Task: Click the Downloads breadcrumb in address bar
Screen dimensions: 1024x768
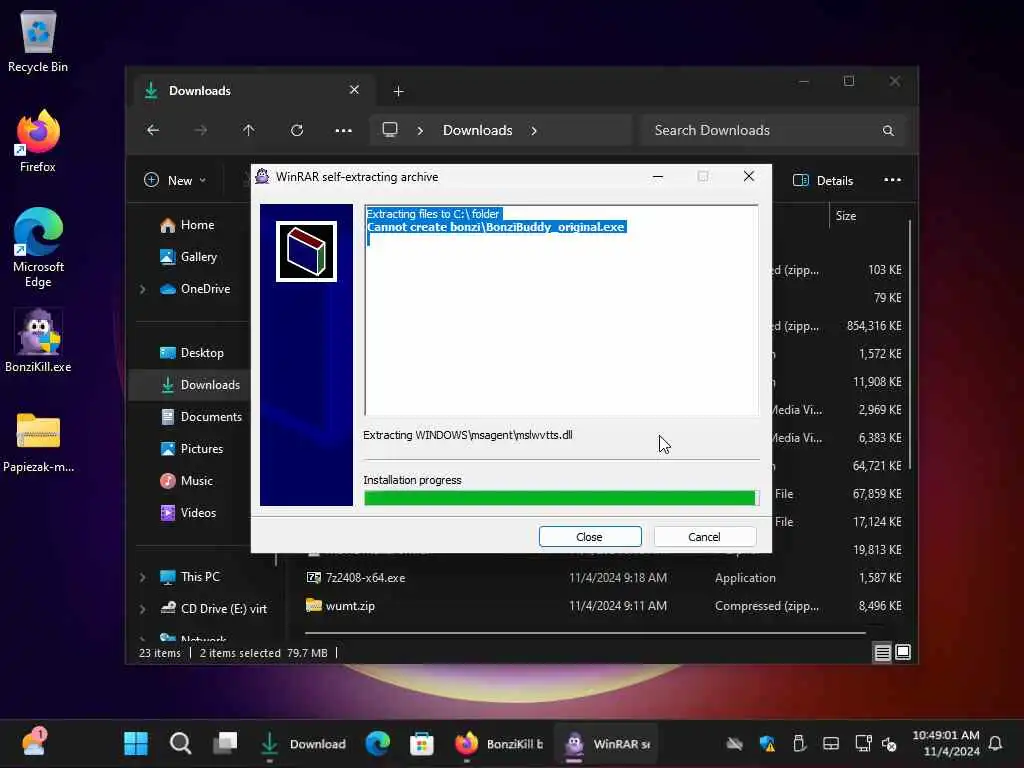Action: [x=477, y=131]
